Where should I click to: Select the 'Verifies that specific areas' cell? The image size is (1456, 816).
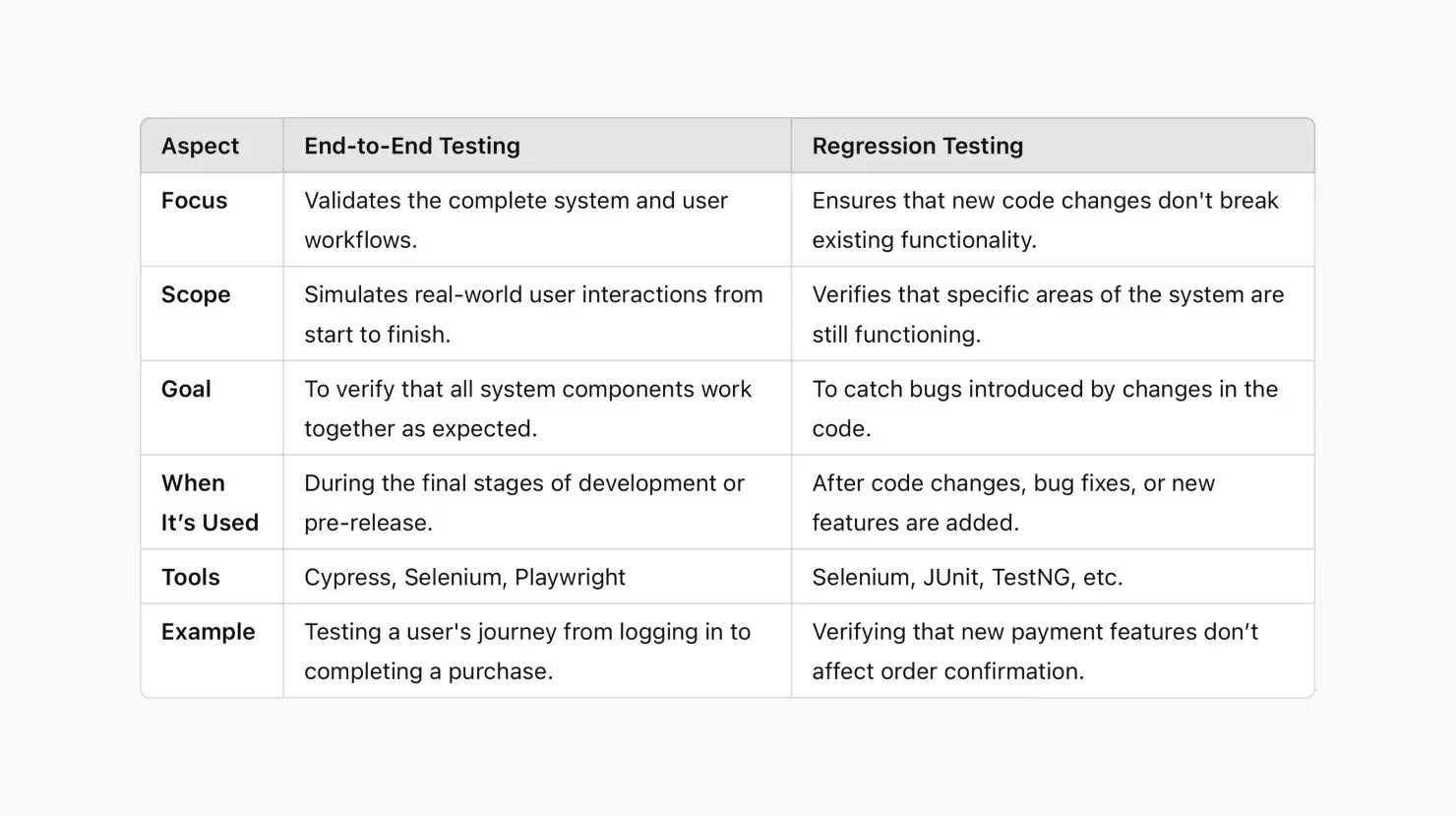pos(1047,314)
